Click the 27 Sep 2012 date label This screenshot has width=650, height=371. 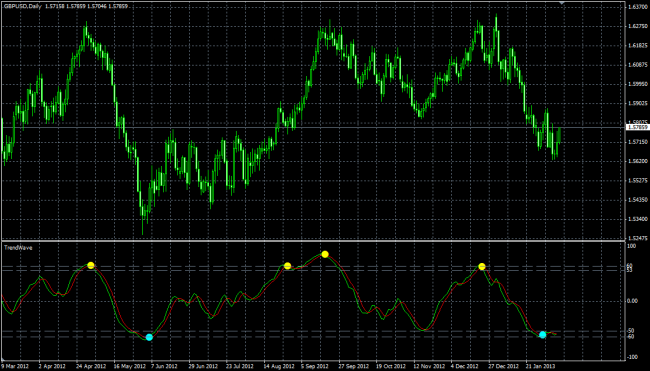[353, 366]
